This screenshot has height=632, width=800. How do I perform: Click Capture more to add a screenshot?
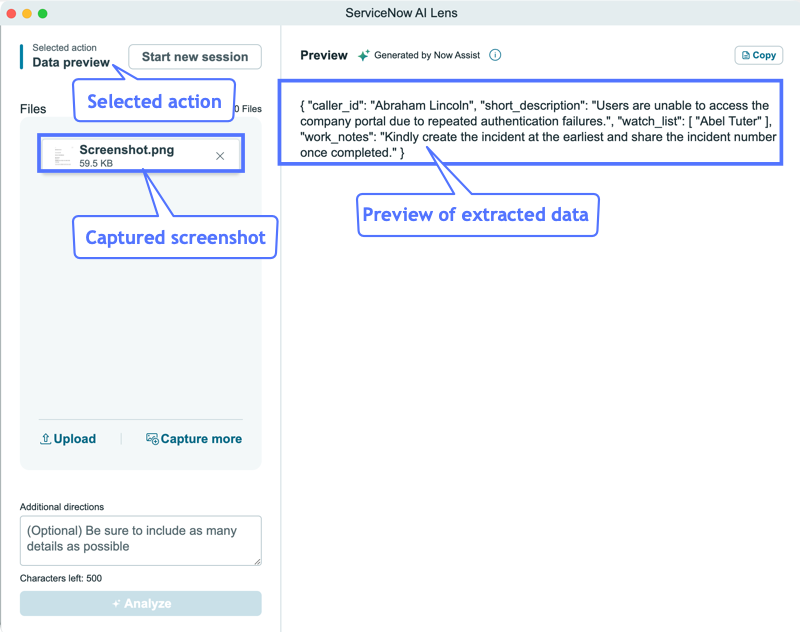pyautogui.click(x=194, y=439)
